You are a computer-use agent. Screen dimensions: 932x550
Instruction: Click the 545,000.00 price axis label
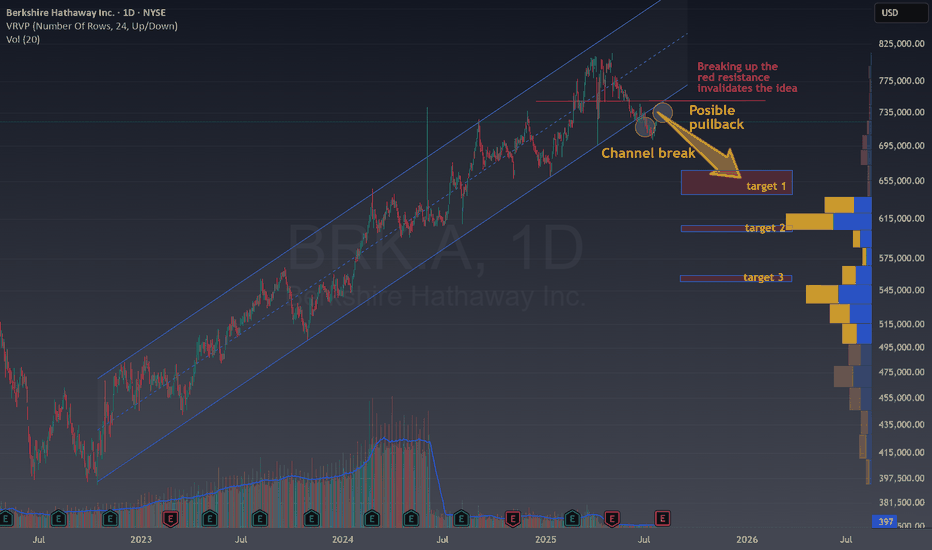point(902,290)
